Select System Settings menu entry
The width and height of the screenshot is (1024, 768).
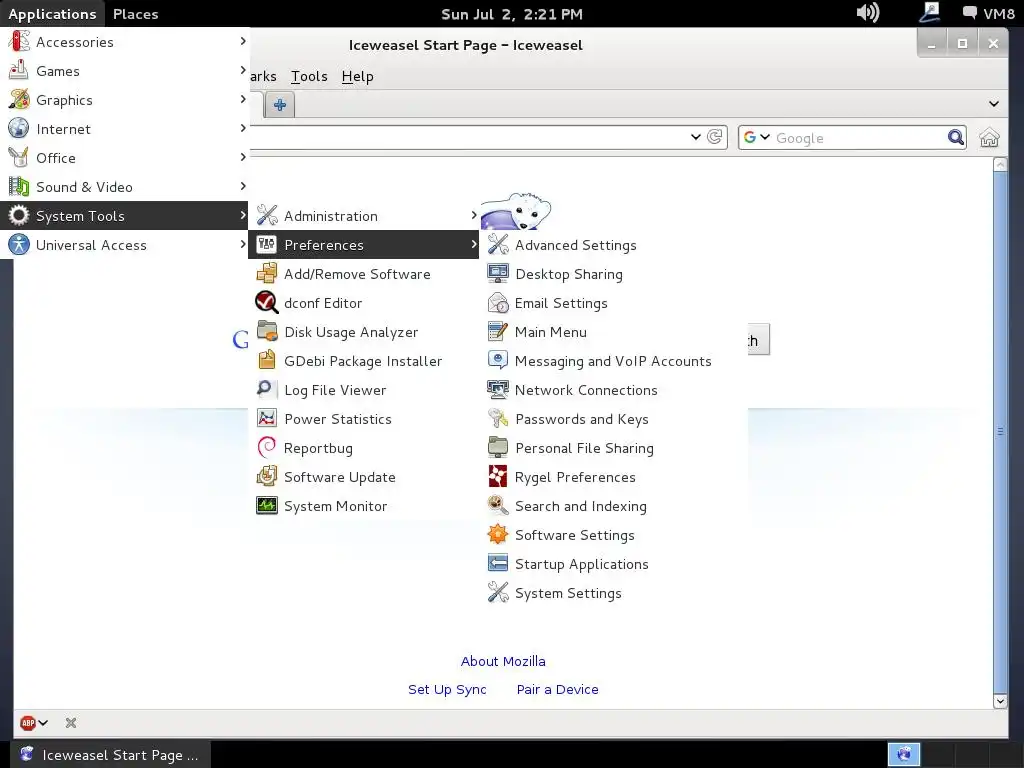pos(613,593)
